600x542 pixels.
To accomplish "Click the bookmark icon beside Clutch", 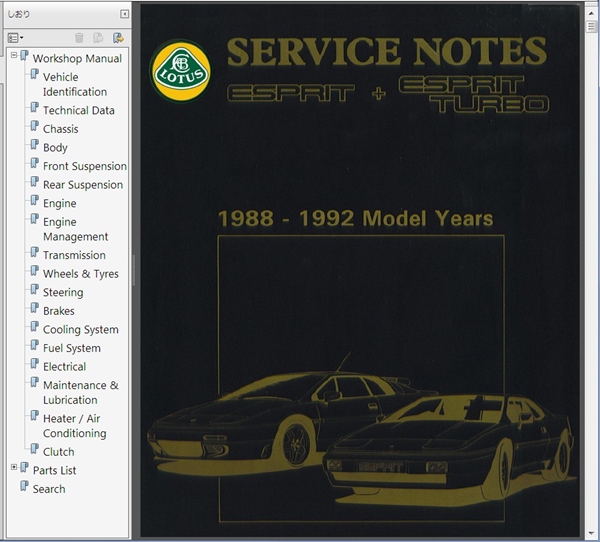I will (x=34, y=449).
